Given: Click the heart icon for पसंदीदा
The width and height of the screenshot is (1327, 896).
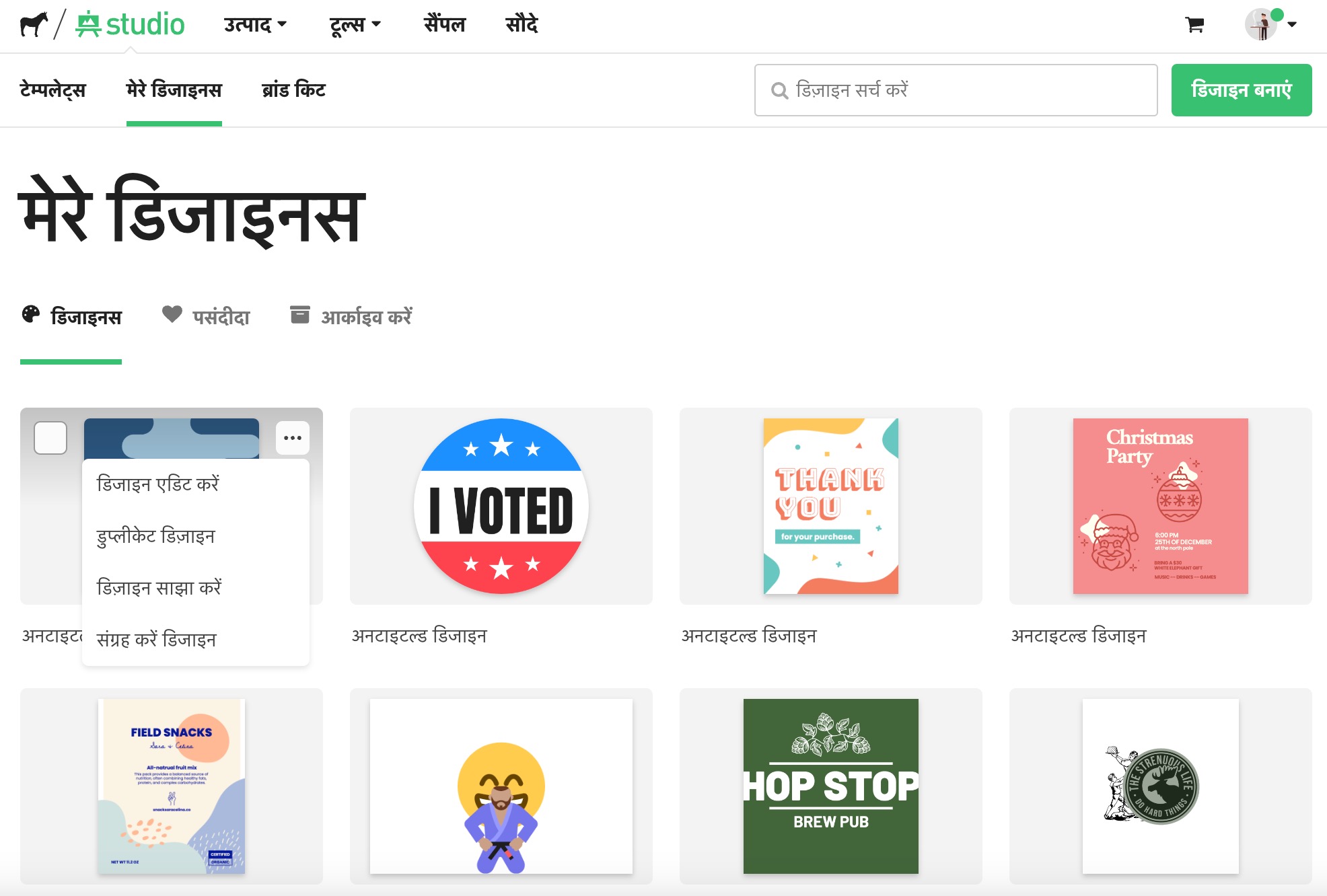Looking at the screenshot, I should coord(172,314).
